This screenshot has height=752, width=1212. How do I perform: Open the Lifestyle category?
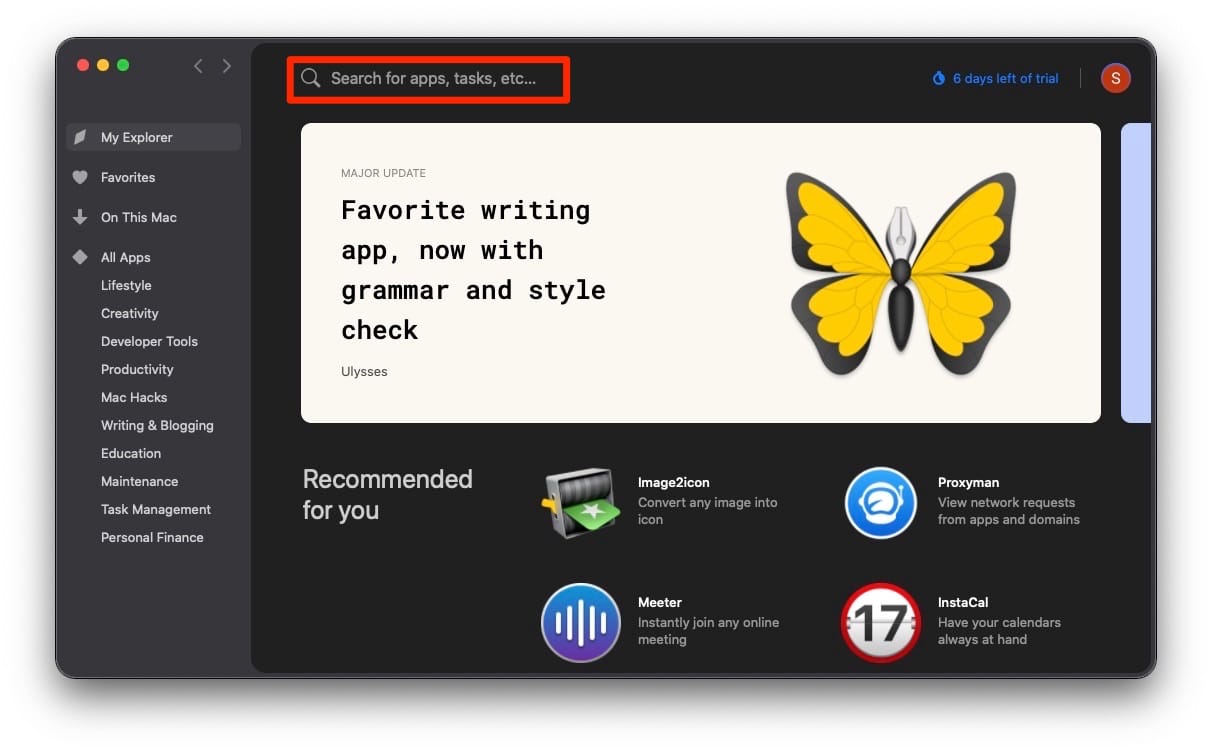pos(126,285)
